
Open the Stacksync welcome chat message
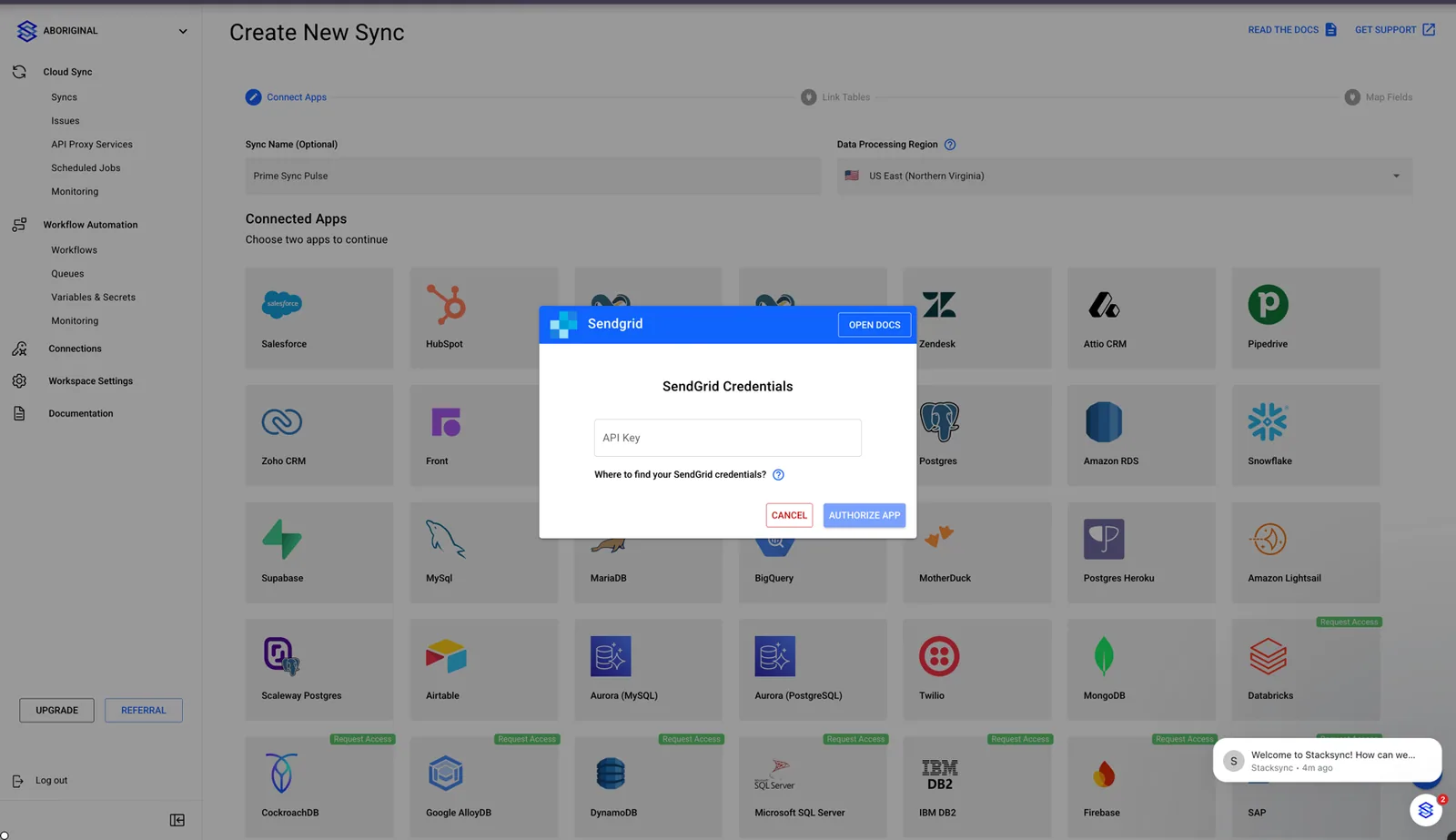(1328, 760)
